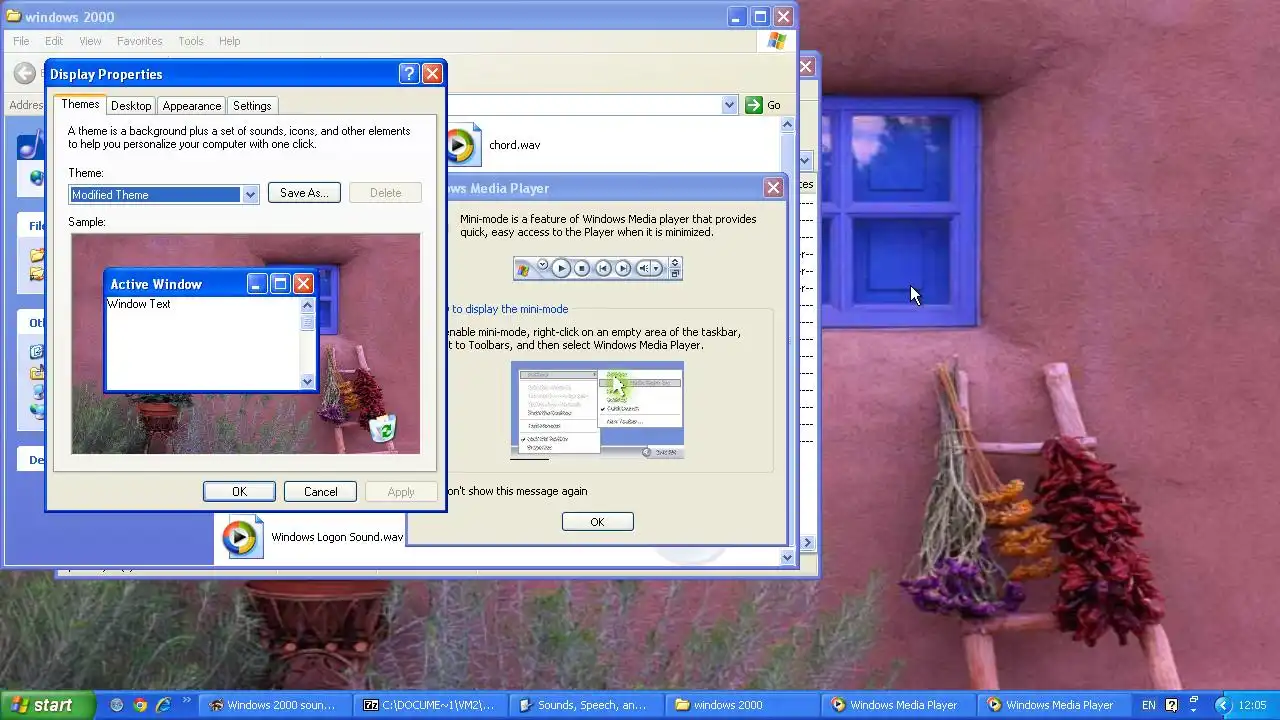The image size is (1280, 720).
Task: Close the Windows Media Player mini-mode dialog
Action: tap(773, 188)
